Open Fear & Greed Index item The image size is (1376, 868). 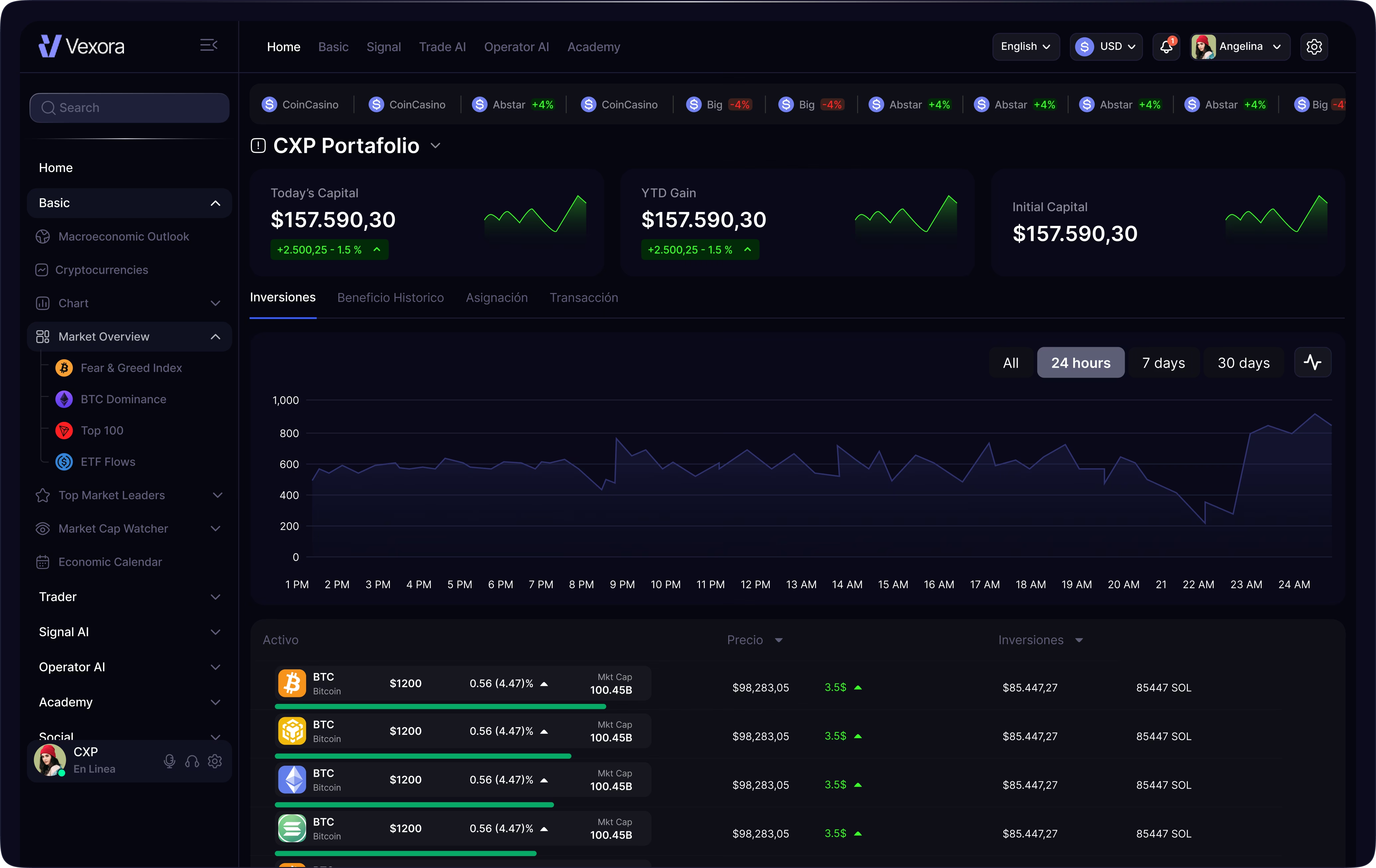[131, 368]
